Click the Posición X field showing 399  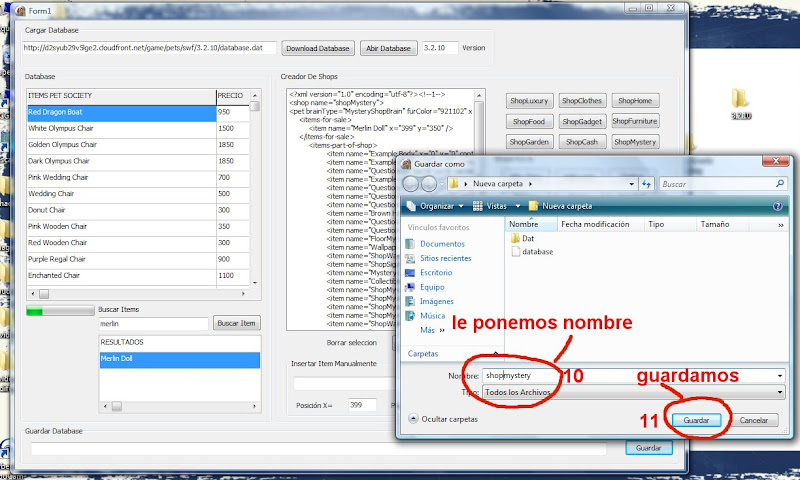362,405
